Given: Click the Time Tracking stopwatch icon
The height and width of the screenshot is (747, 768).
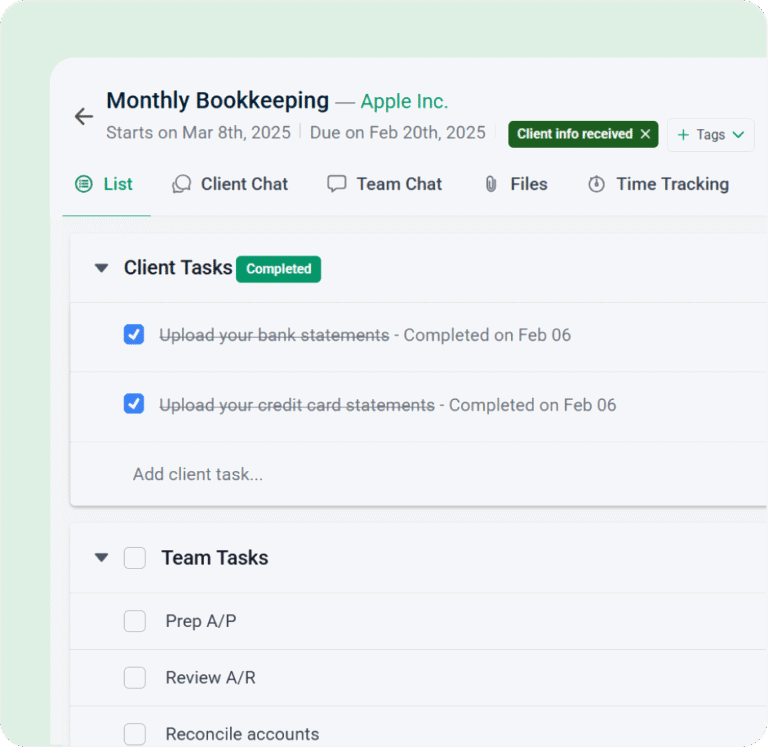Looking at the screenshot, I should [596, 184].
